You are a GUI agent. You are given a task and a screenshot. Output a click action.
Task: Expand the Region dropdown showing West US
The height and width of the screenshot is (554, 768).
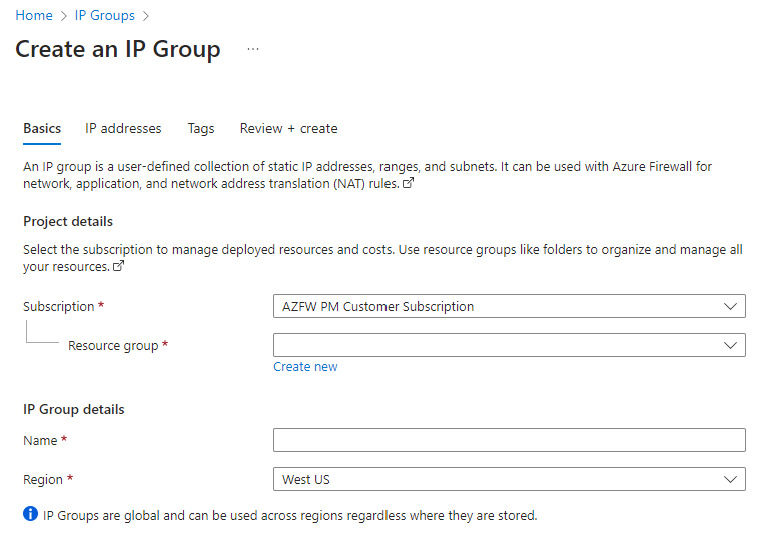509,479
